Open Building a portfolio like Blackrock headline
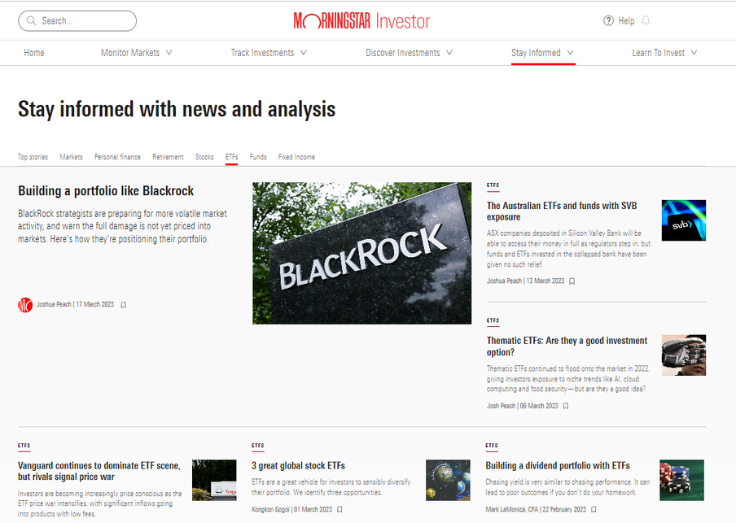Screen dimensions: 736x523 tap(106, 191)
